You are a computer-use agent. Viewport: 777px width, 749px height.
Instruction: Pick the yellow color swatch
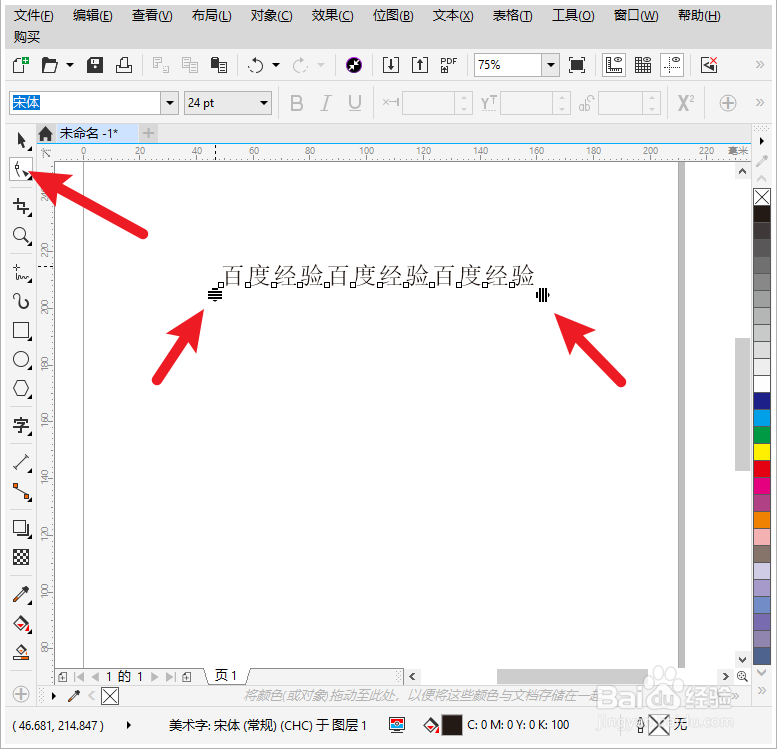click(x=762, y=452)
